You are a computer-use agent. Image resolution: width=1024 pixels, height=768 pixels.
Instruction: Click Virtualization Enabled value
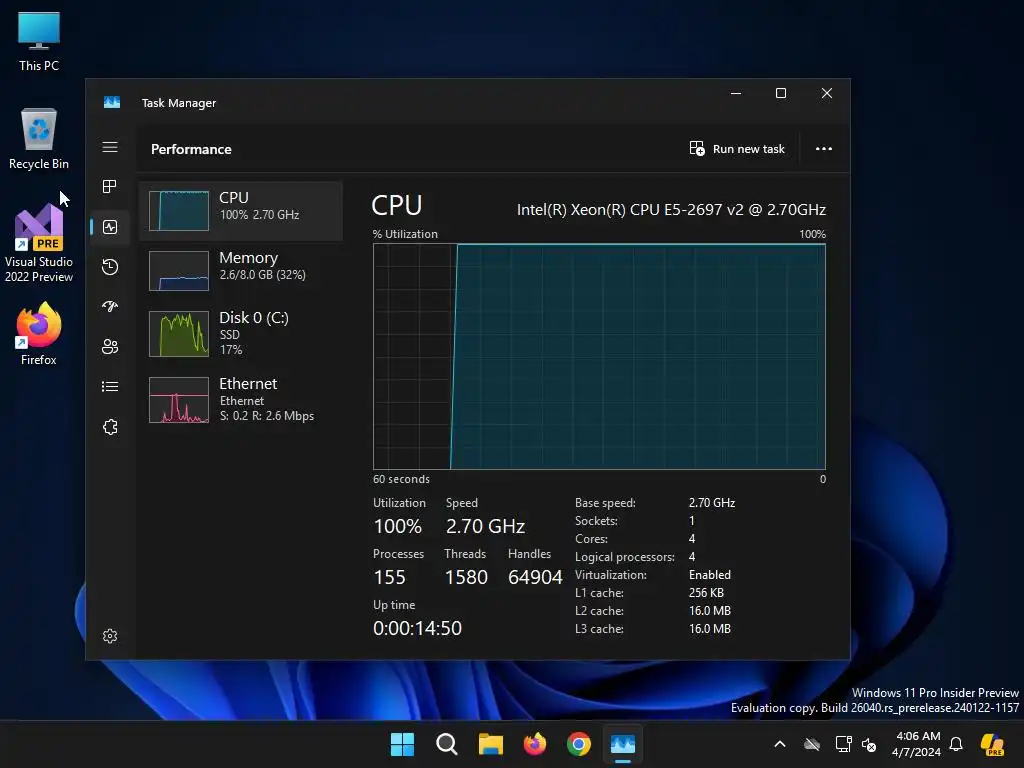pos(710,575)
